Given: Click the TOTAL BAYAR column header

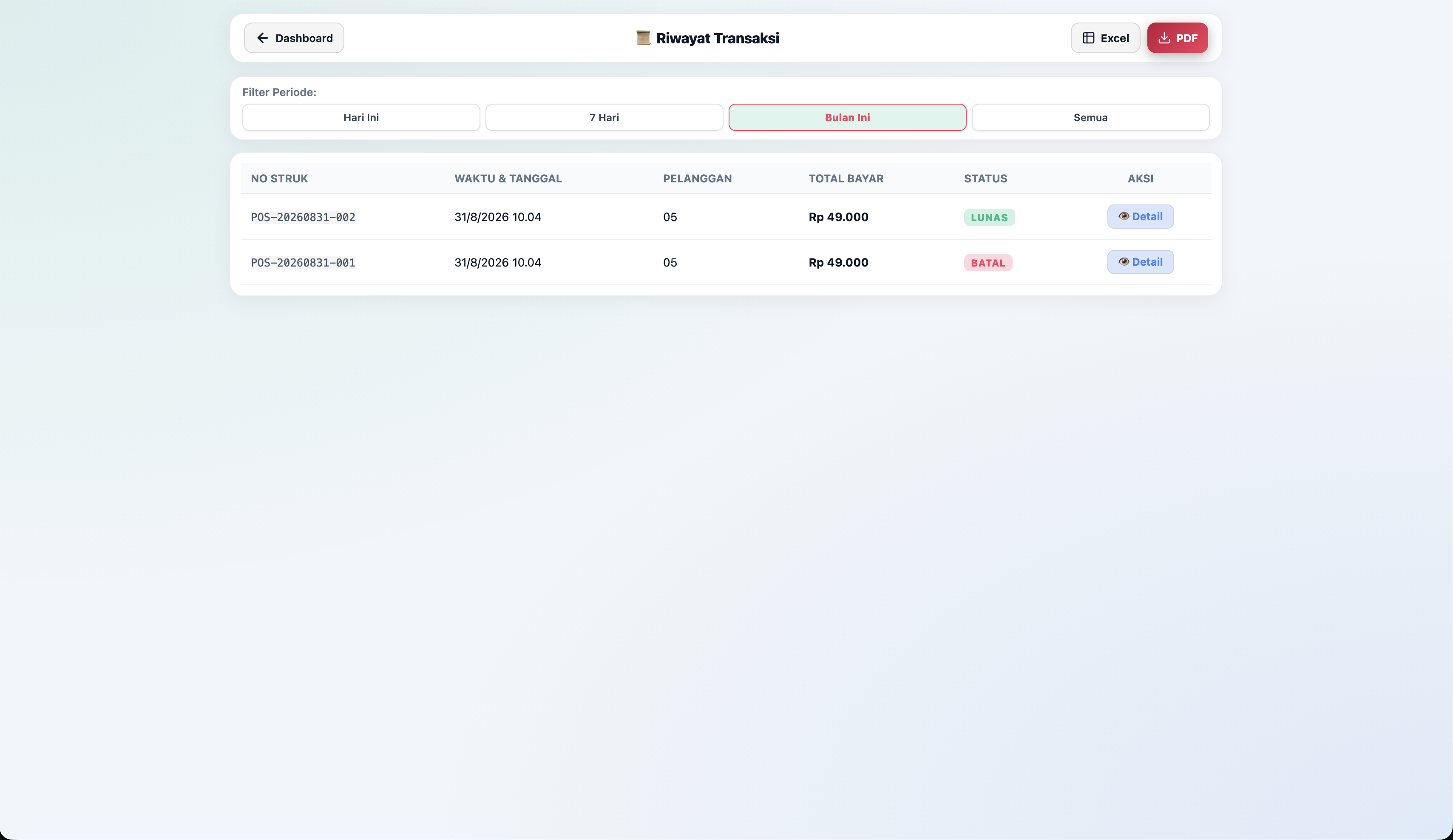Looking at the screenshot, I should [x=846, y=179].
